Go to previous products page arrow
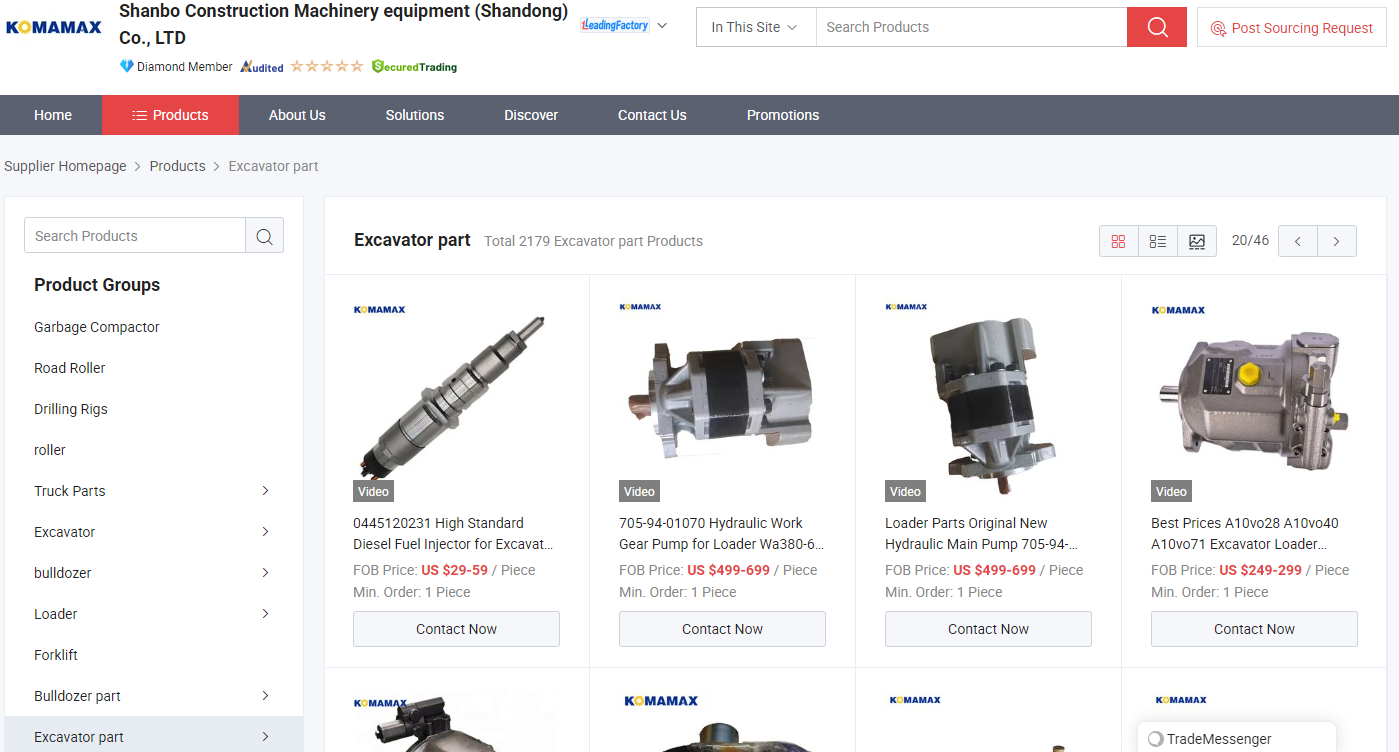Image resolution: width=1399 pixels, height=752 pixels. click(x=1298, y=241)
